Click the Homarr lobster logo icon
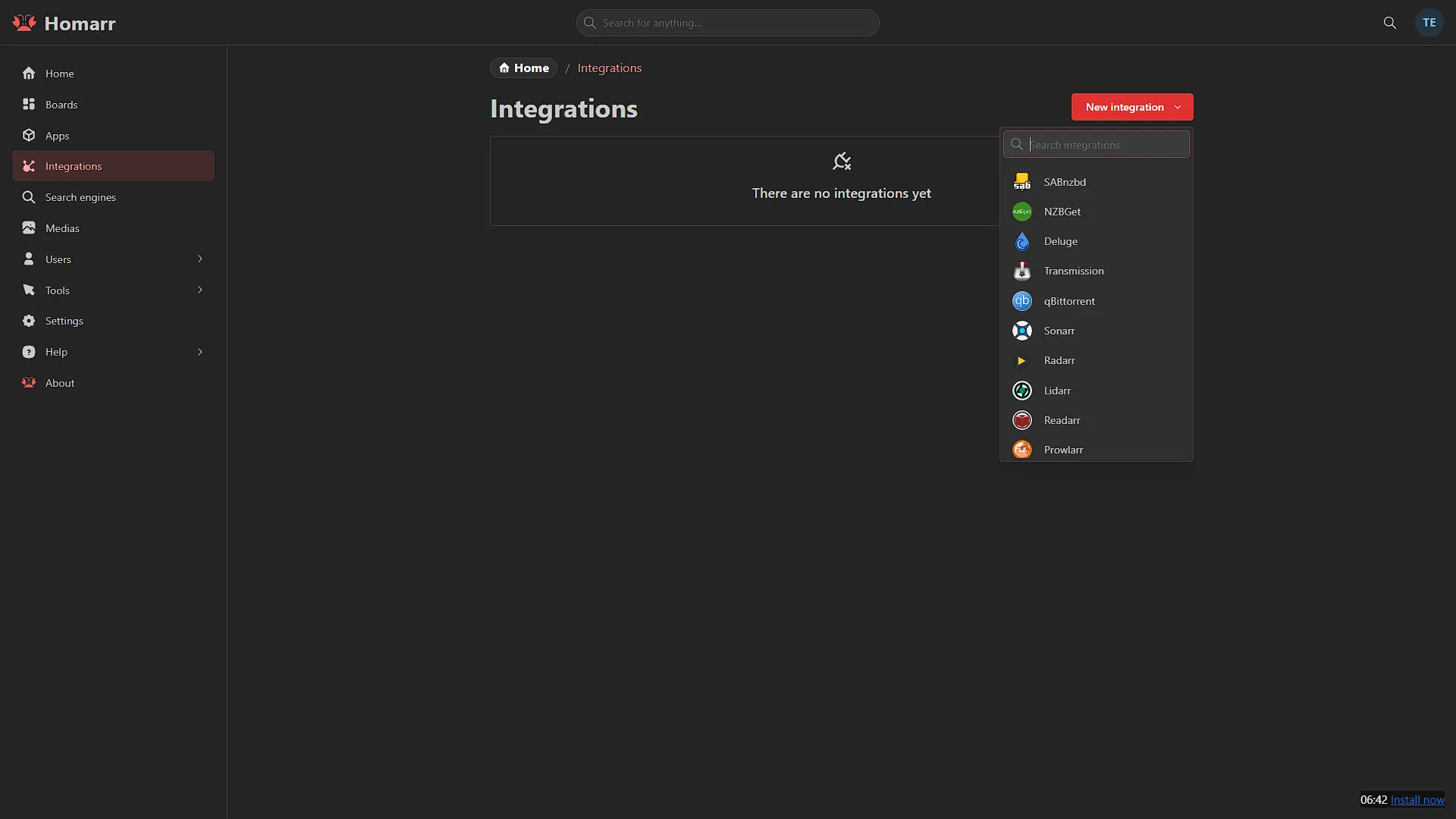1456x819 pixels. tap(24, 23)
